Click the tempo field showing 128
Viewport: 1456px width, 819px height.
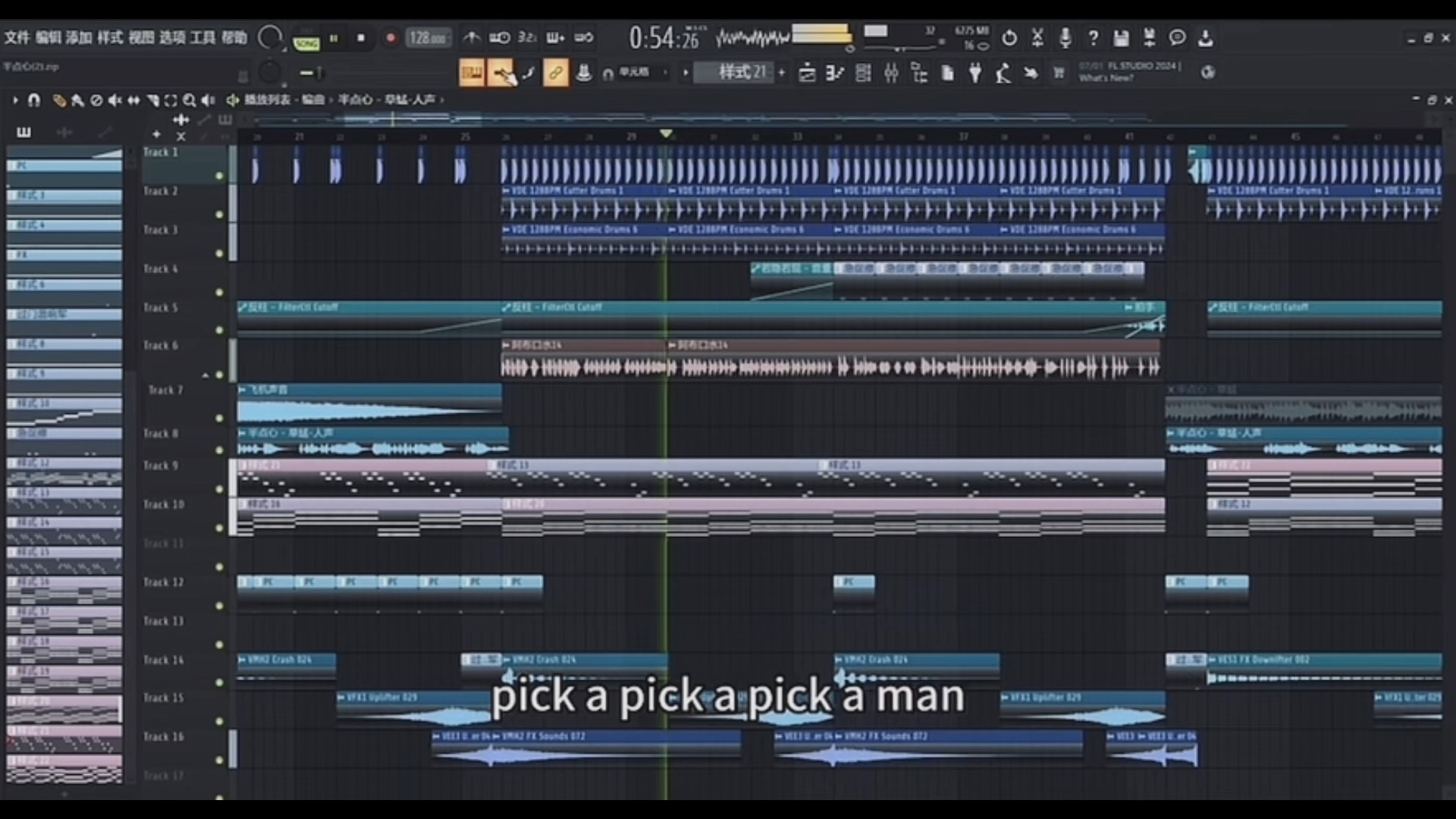426,38
